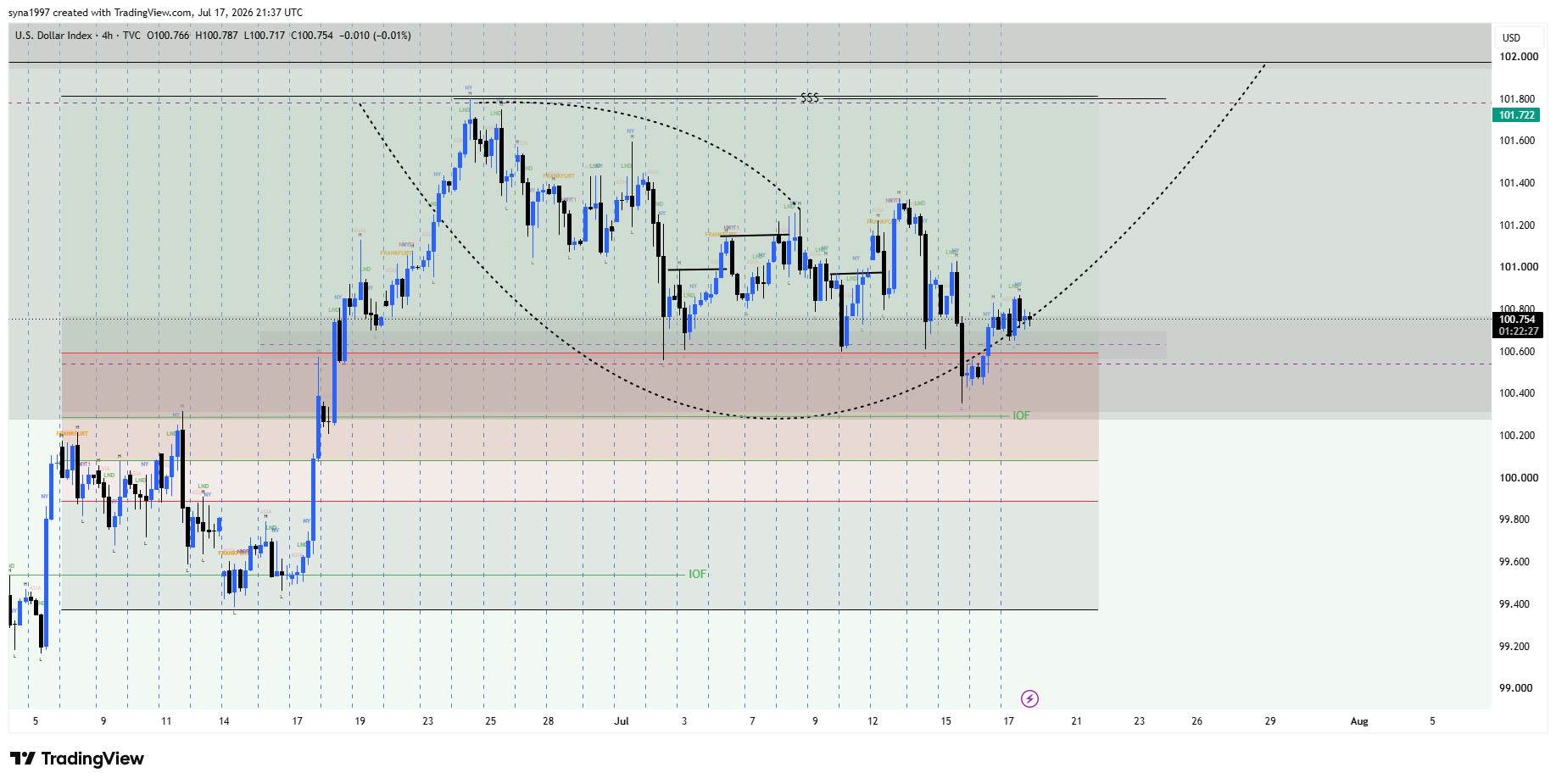Click the 102.000 price axis label
The image size is (1556, 784).
click(1518, 57)
